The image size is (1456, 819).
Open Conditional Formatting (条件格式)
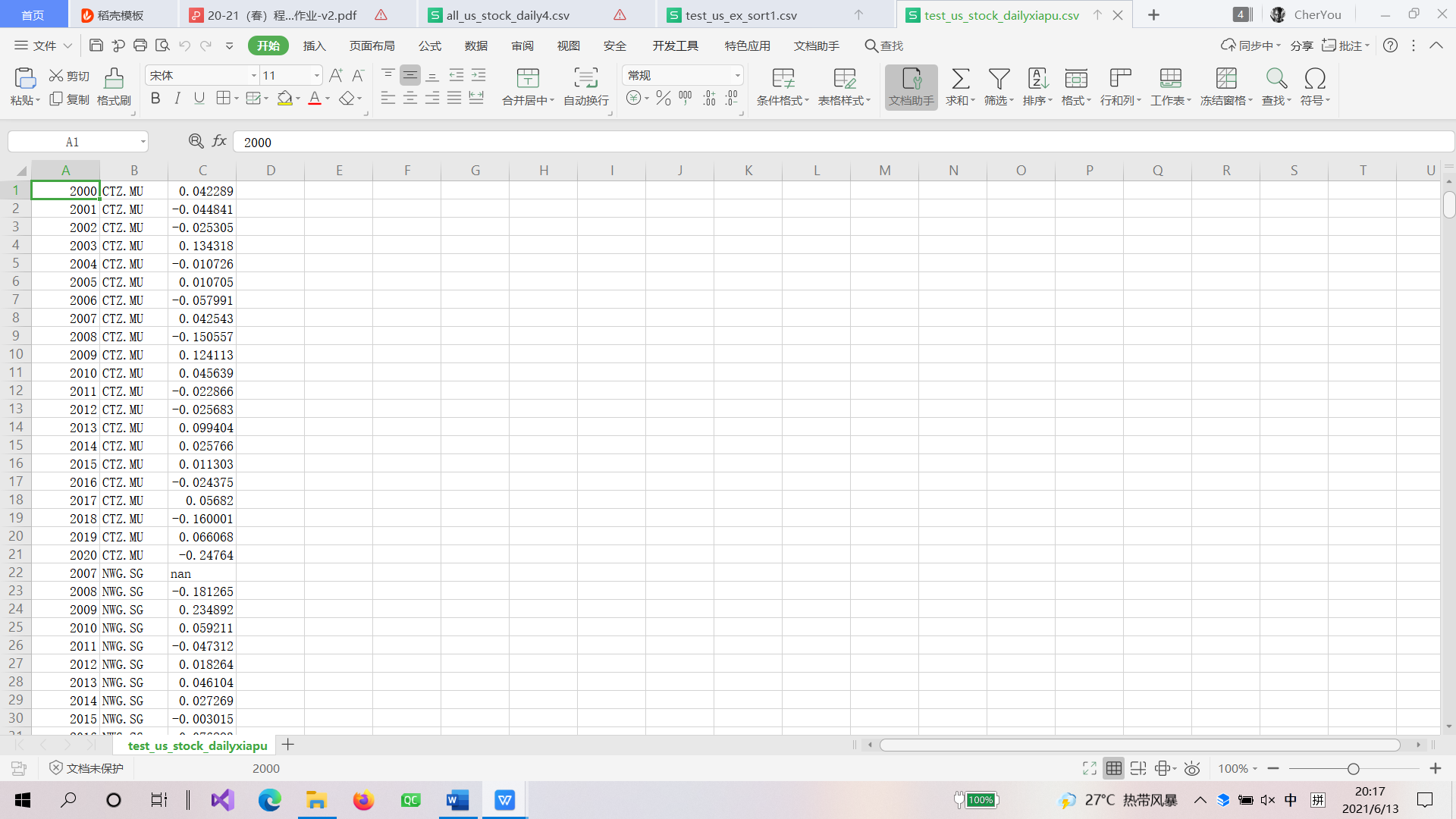(783, 79)
